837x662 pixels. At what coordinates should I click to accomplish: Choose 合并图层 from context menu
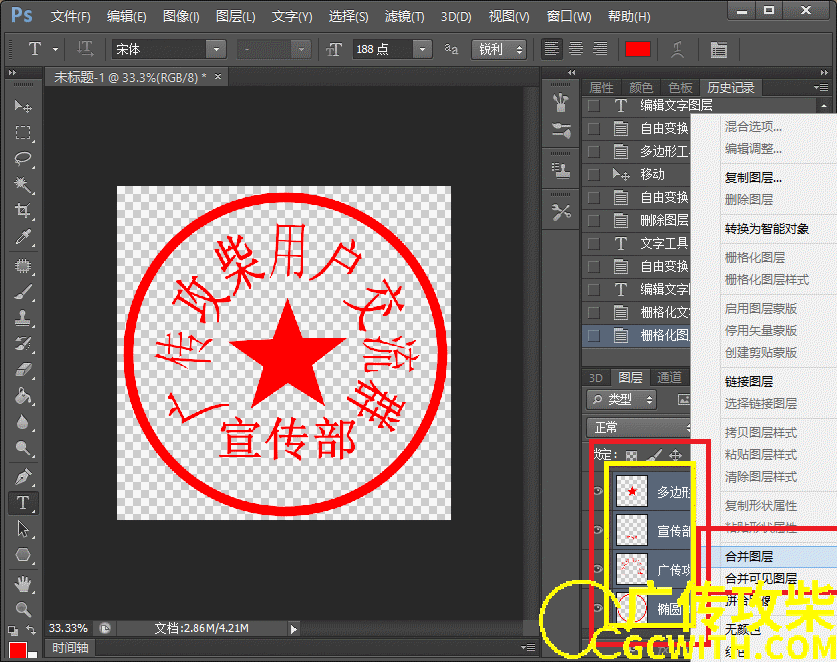(x=749, y=557)
